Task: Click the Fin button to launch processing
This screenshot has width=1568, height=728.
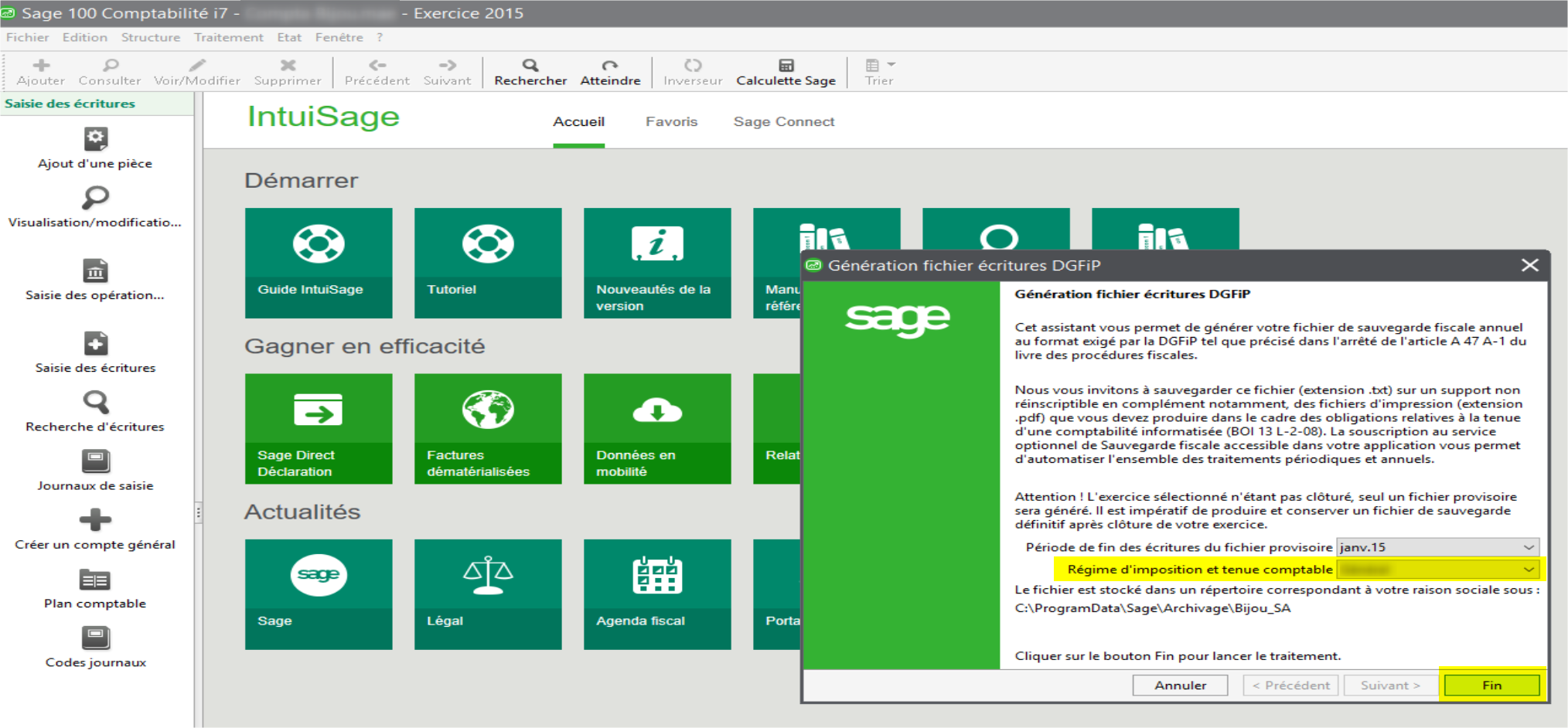Action: 1491,685
